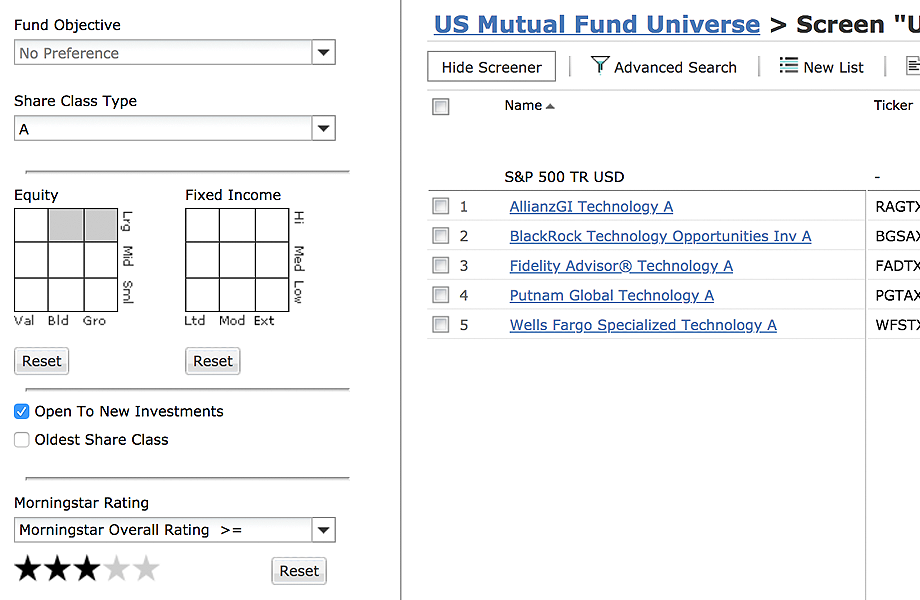Viewport: 920px width, 600px height.
Task: Uncheck Open To New Investments
Action: tap(22, 411)
